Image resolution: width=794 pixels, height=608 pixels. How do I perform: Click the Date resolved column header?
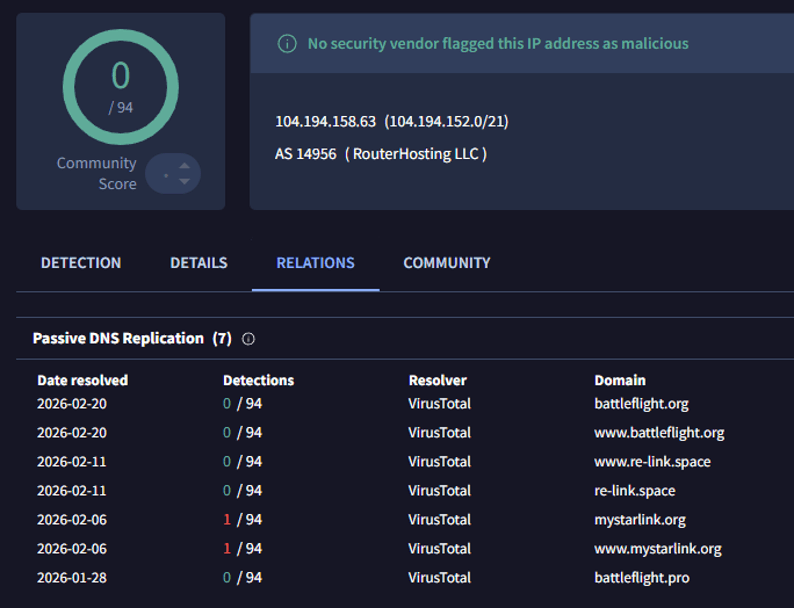tap(83, 380)
